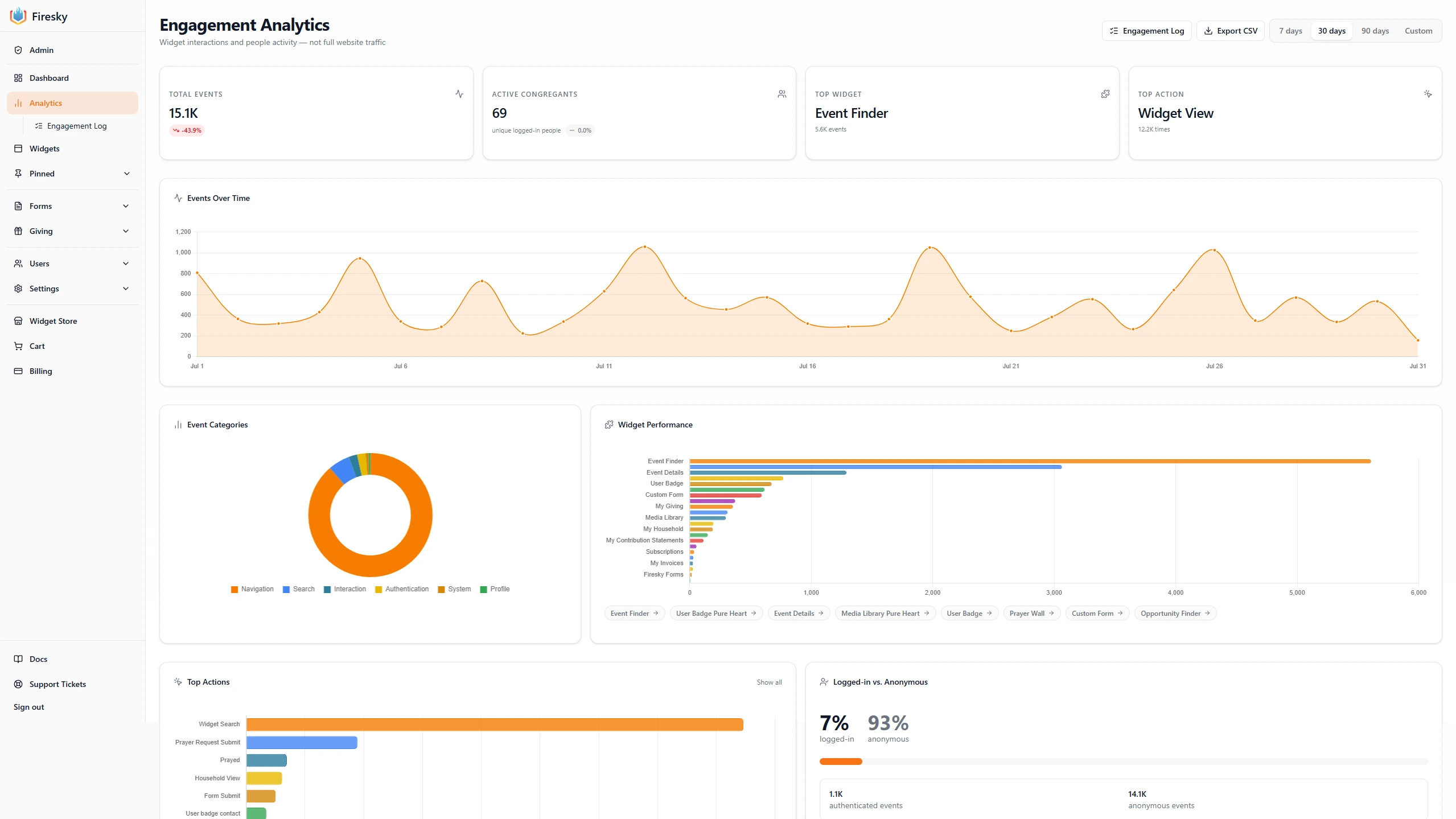Open Show all in Top Actions
The width and height of the screenshot is (1456, 819).
769,682
